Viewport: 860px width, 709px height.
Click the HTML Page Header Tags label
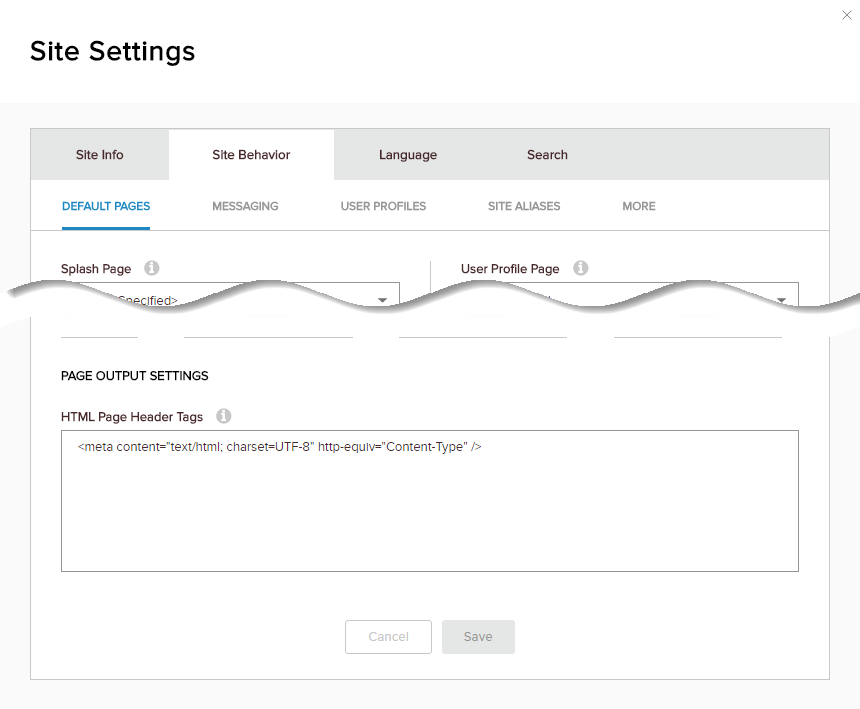tap(132, 416)
